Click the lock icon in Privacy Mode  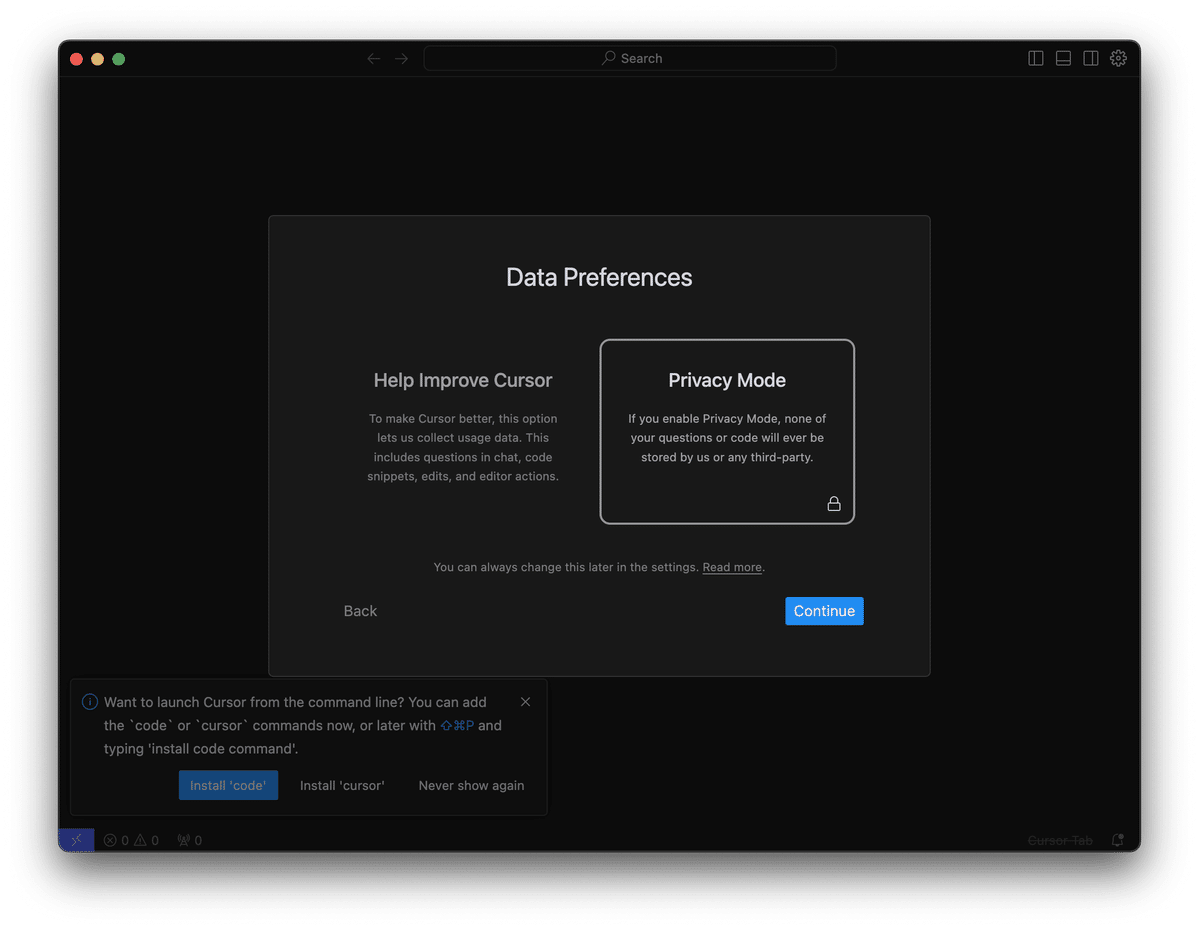(x=834, y=504)
